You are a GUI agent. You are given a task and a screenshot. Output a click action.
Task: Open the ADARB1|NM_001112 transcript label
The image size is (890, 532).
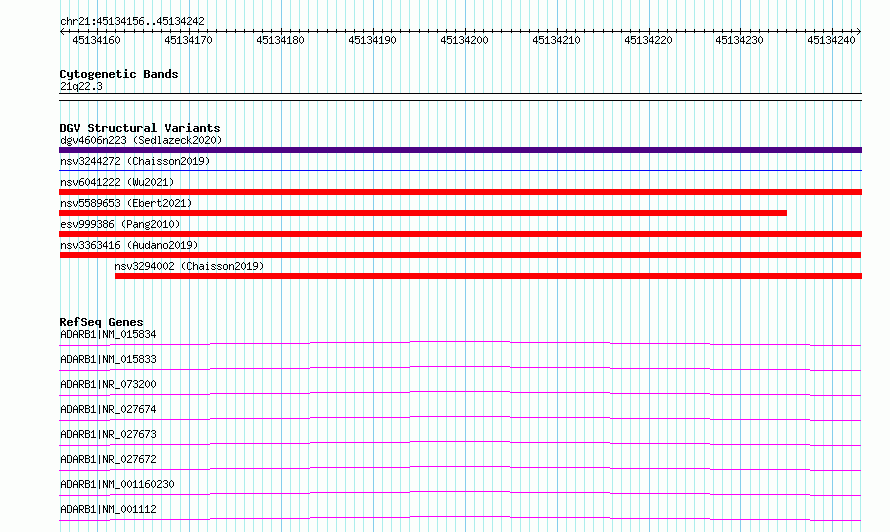[108, 509]
